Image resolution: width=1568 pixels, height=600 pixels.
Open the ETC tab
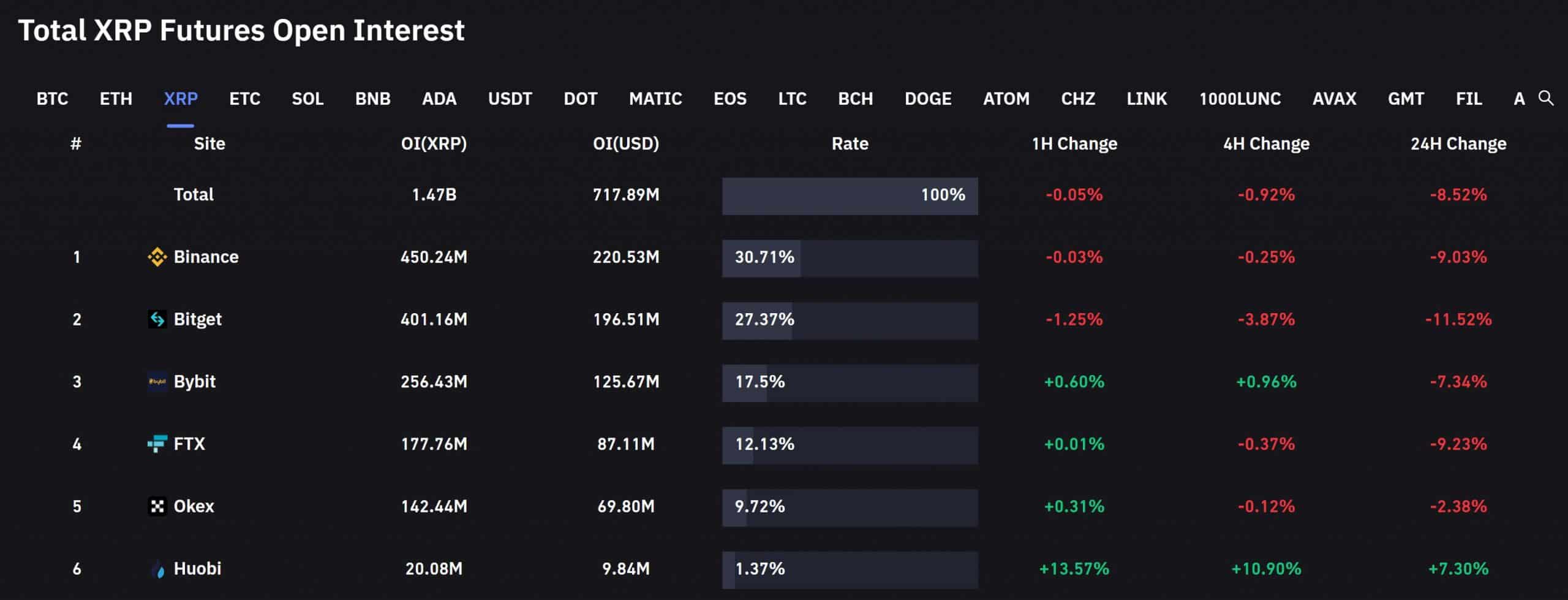tap(244, 99)
